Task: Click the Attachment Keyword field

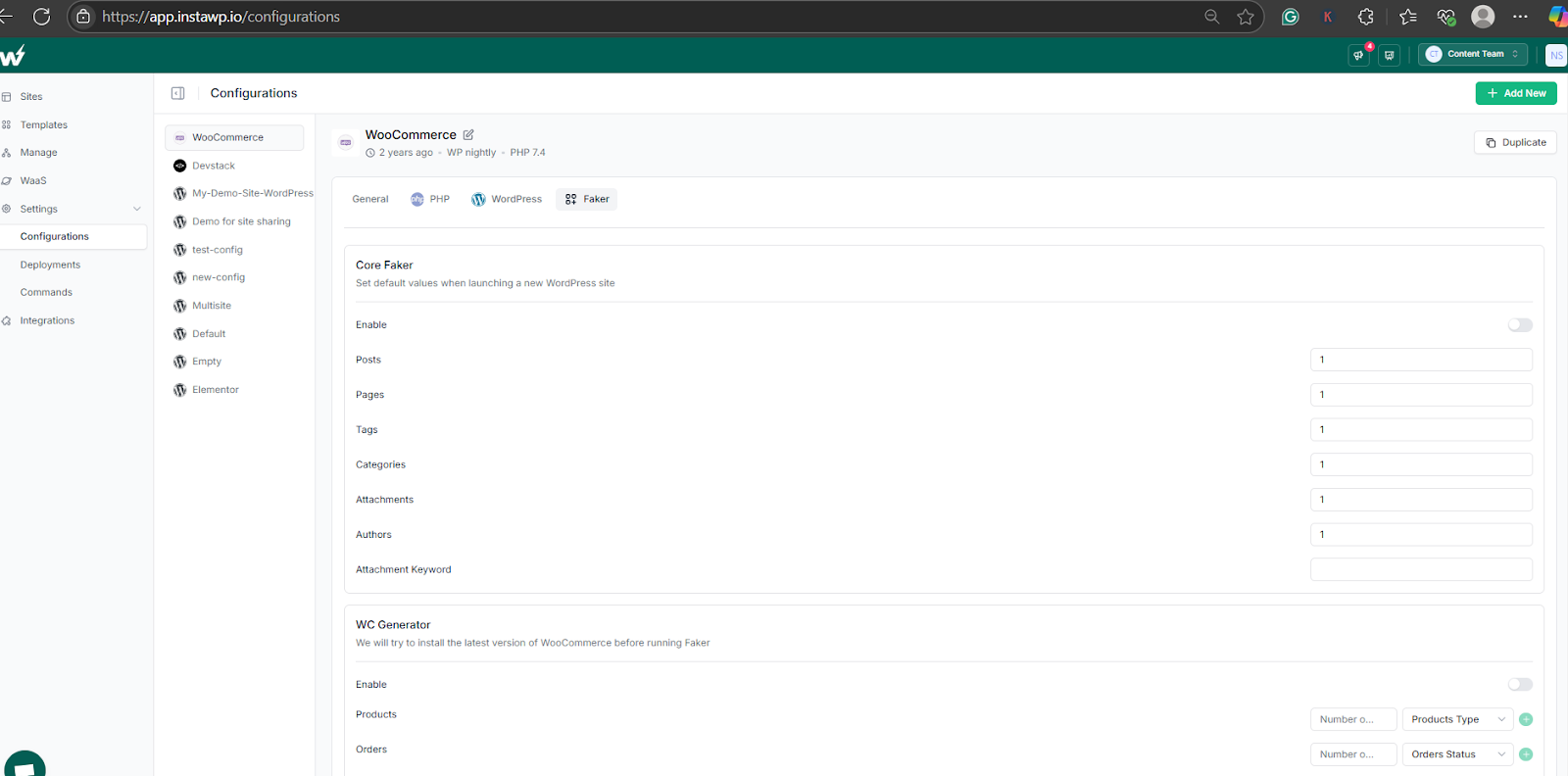Action: pos(1421,569)
